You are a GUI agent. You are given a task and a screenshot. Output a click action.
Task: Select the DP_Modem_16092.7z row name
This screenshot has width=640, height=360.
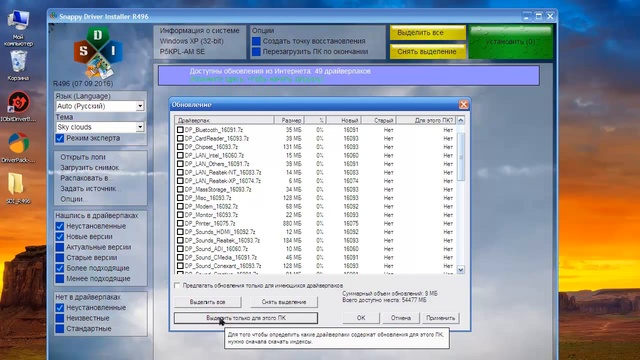pos(211,207)
